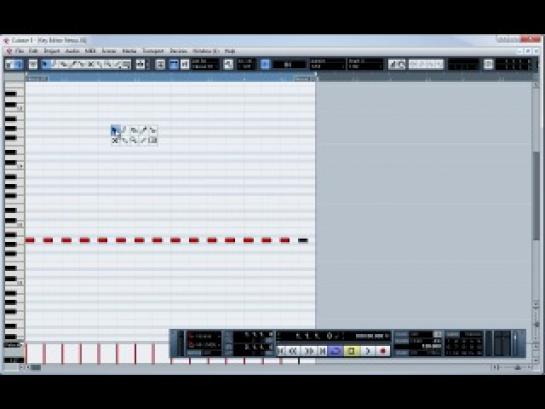Start playback with the transport Play button
Viewport: 545px width, 409px height.
pos(367,351)
